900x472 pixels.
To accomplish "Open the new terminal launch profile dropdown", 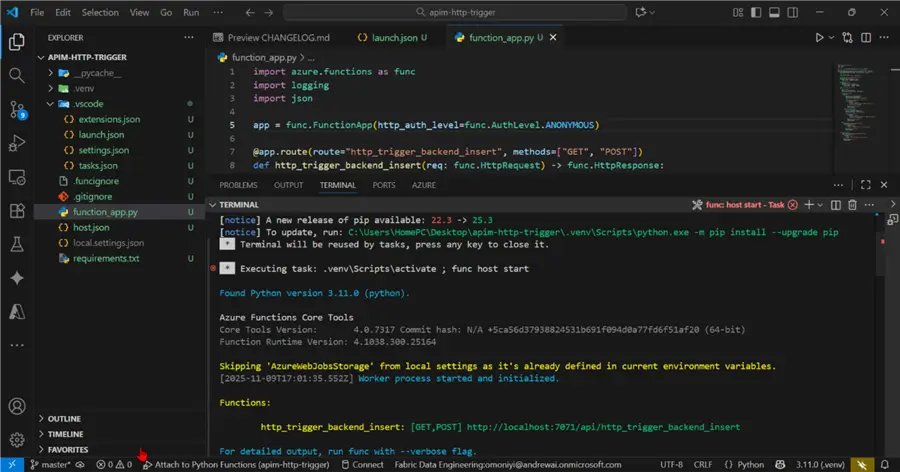I will tap(820, 204).
